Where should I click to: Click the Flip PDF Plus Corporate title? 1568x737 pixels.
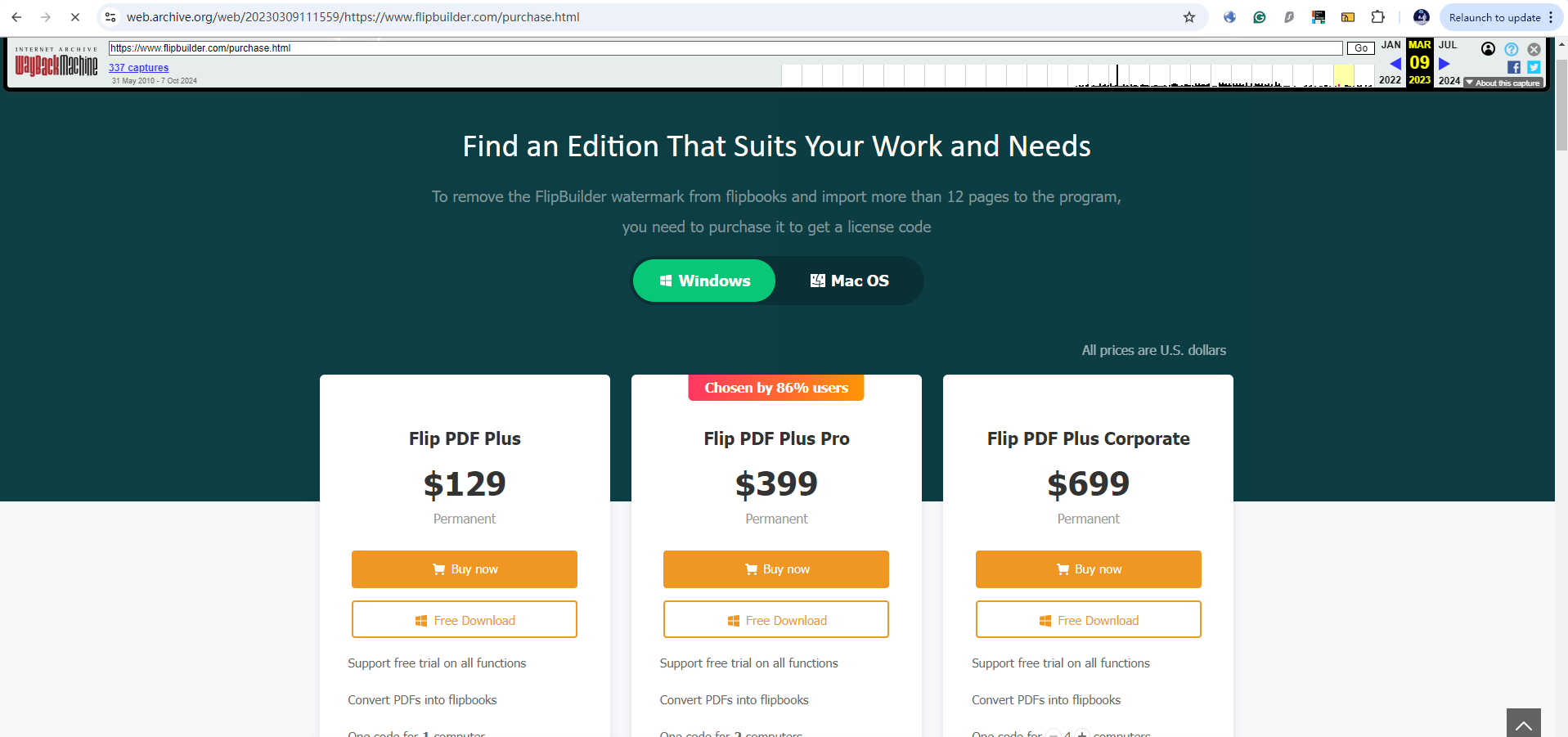point(1089,438)
